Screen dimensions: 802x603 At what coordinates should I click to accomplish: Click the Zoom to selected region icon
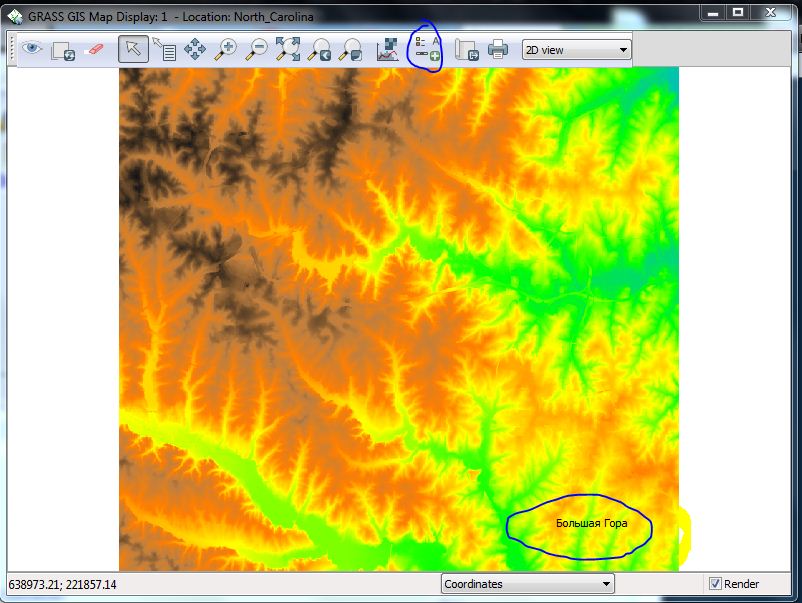pos(289,48)
